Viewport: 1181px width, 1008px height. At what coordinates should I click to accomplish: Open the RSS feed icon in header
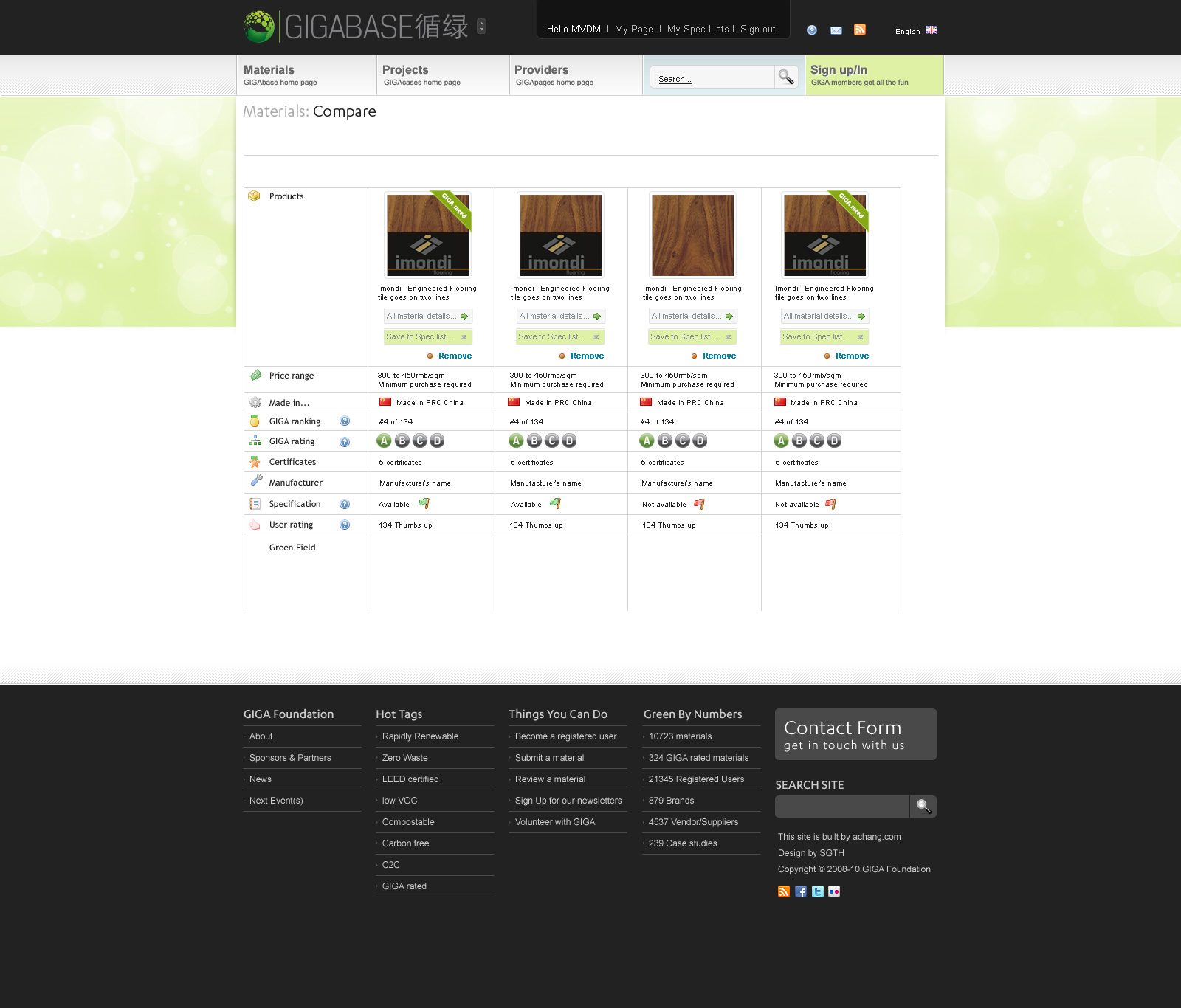click(860, 30)
